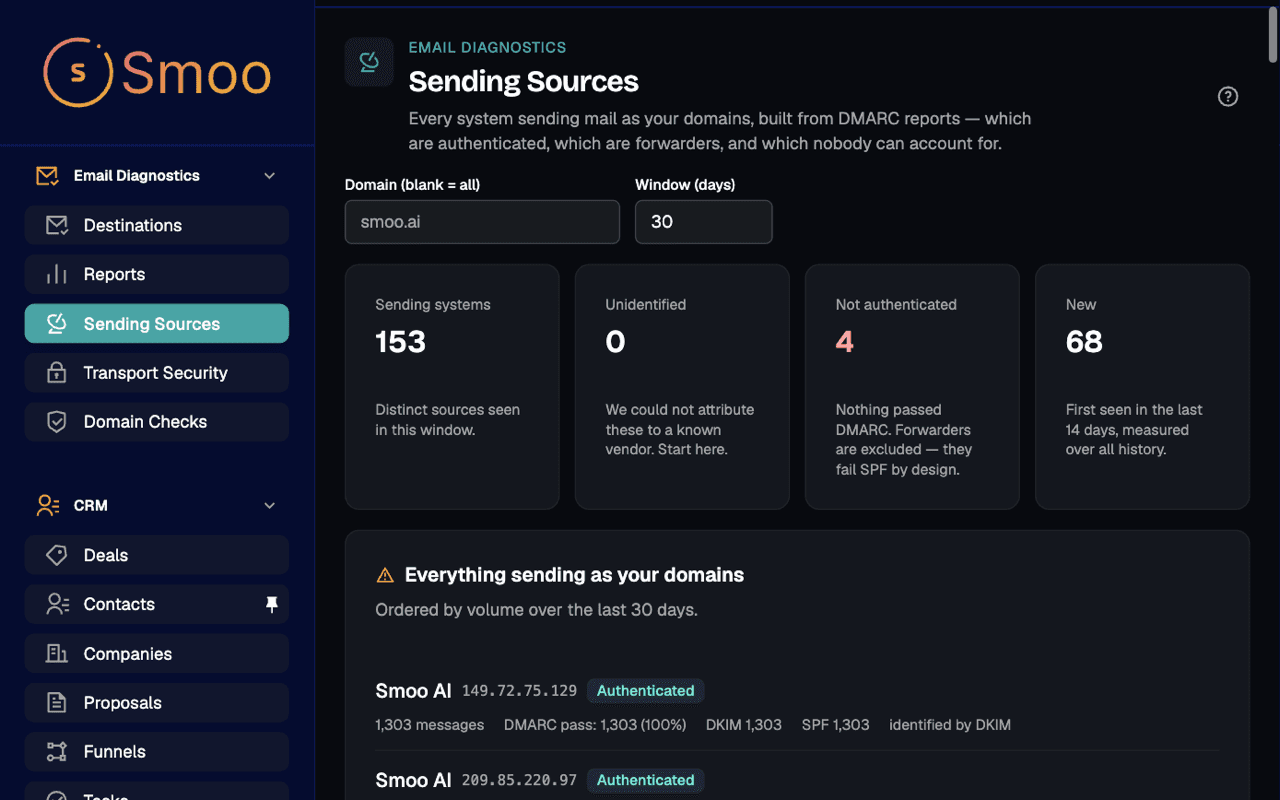Open the Reports page
1280x800 pixels.
click(x=157, y=274)
